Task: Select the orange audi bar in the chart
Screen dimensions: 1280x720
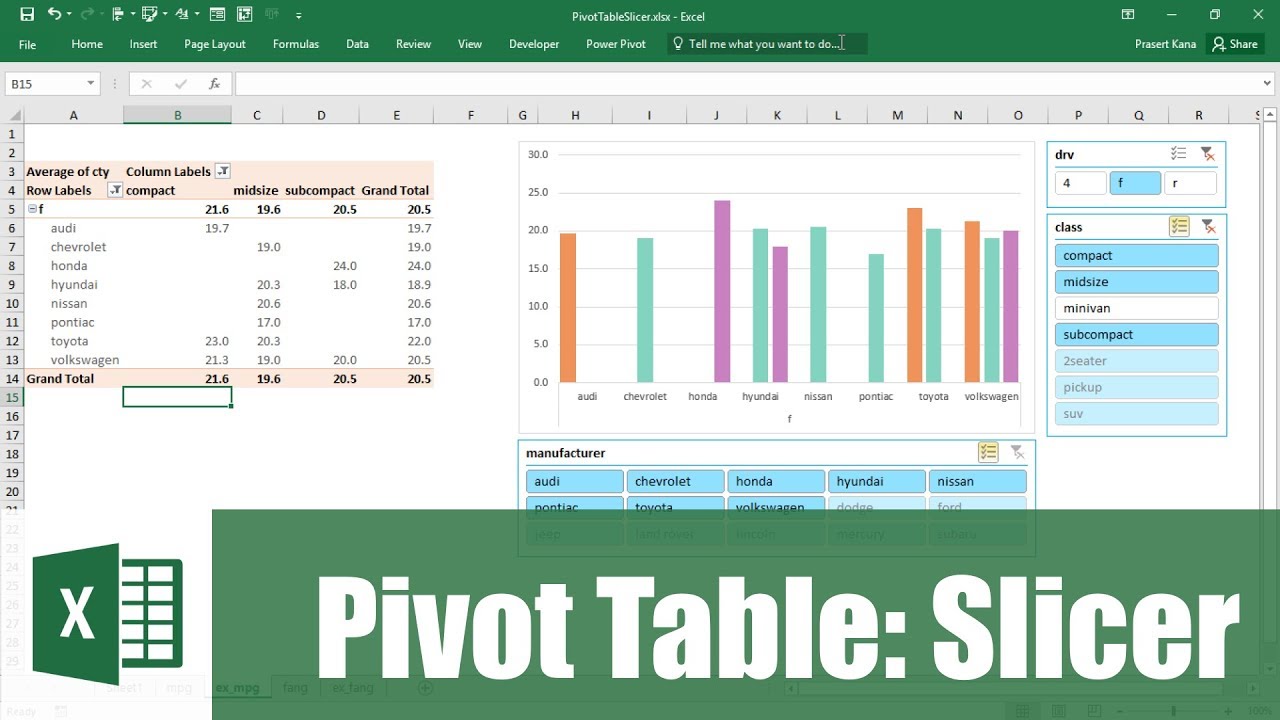Action: tap(568, 307)
